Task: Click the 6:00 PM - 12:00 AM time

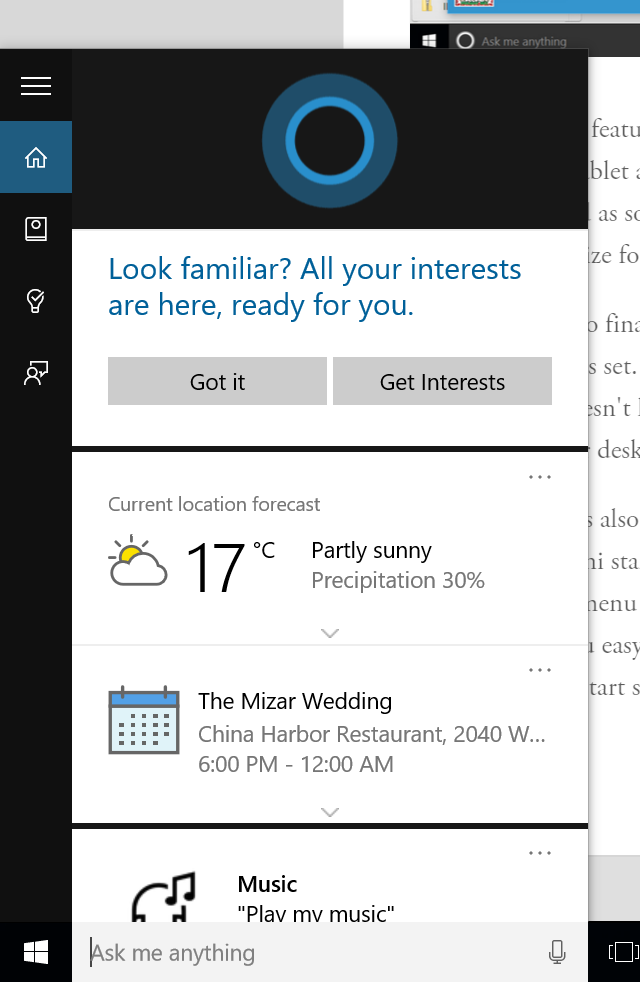Action: (x=296, y=764)
